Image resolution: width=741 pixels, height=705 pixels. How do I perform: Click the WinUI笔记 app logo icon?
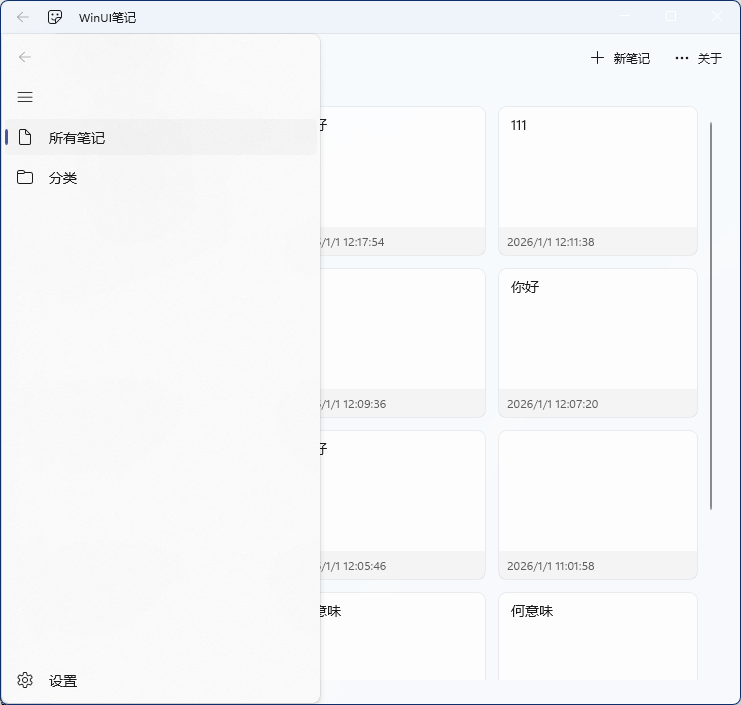tap(56, 17)
